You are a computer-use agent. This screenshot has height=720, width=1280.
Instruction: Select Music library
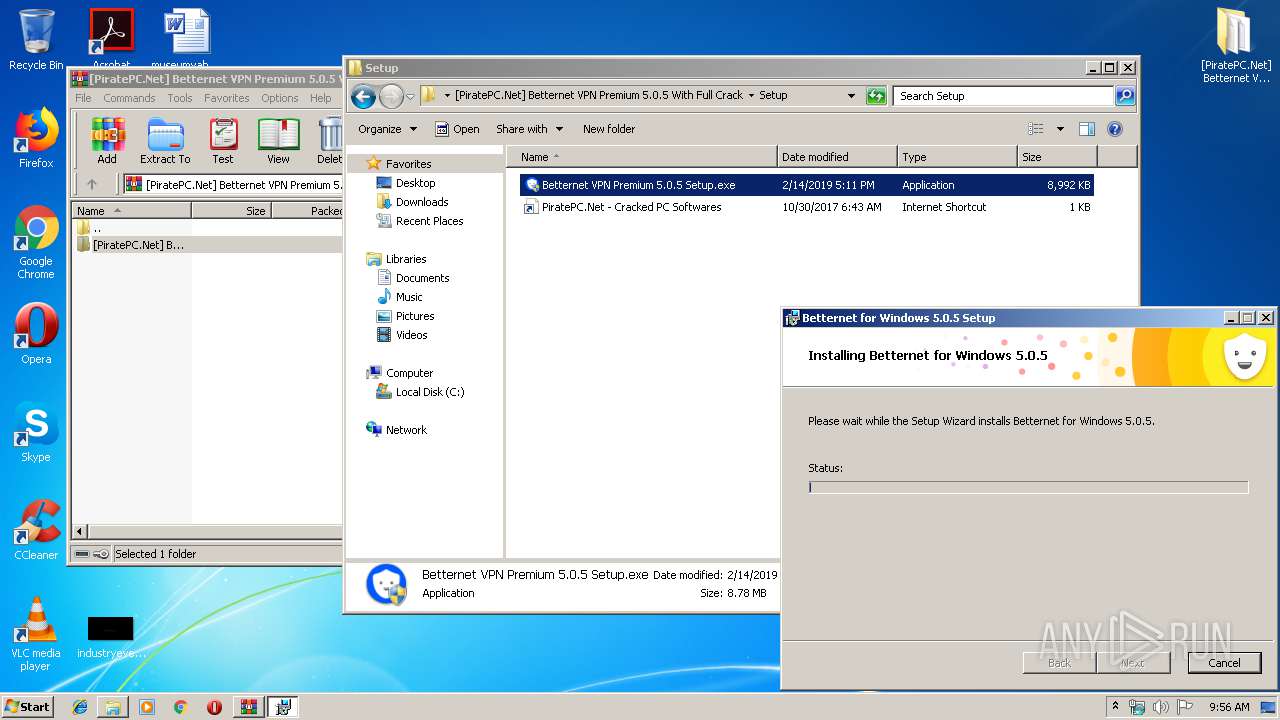[409, 297]
